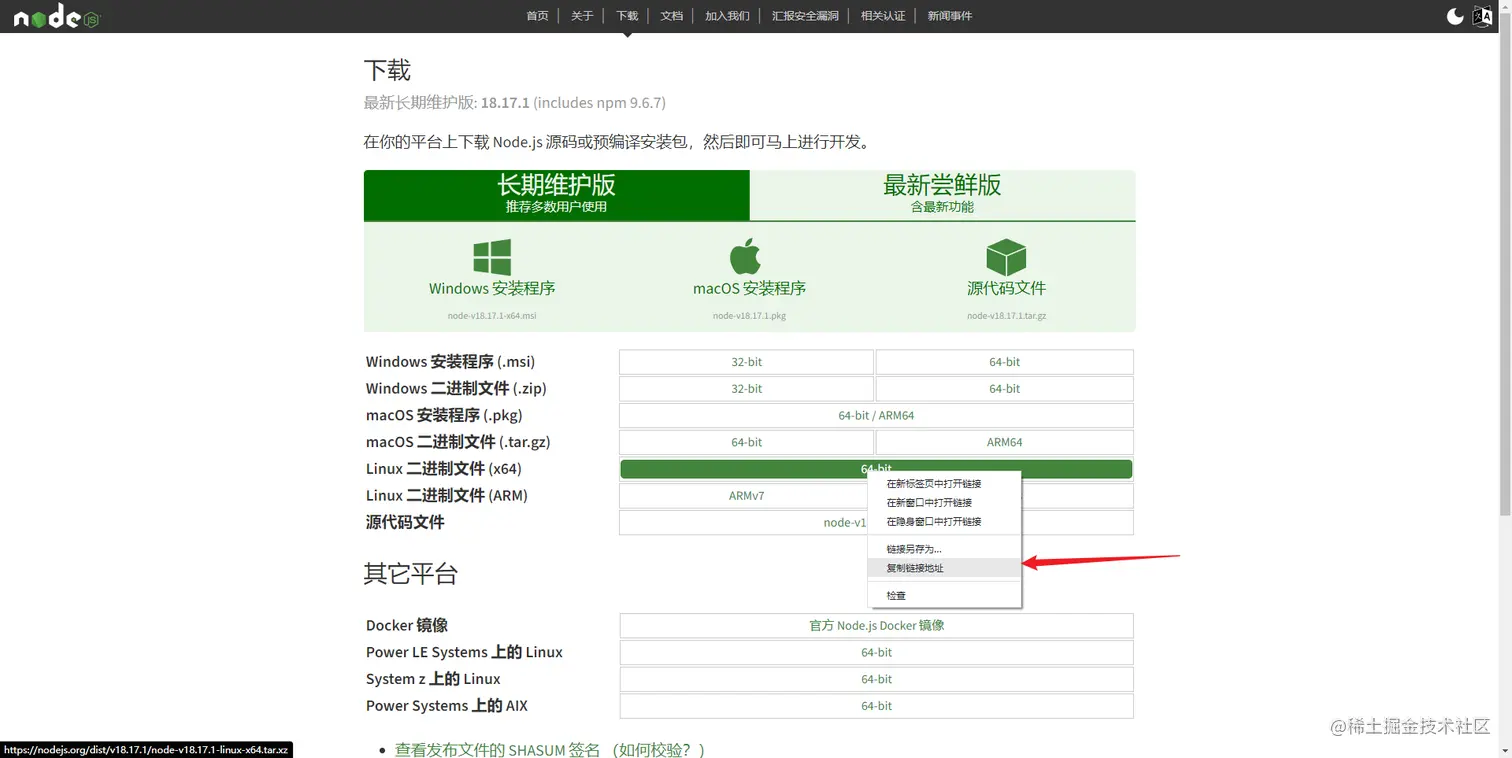Toggle dark mode moon icon

pyautogui.click(x=1455, y=16)
